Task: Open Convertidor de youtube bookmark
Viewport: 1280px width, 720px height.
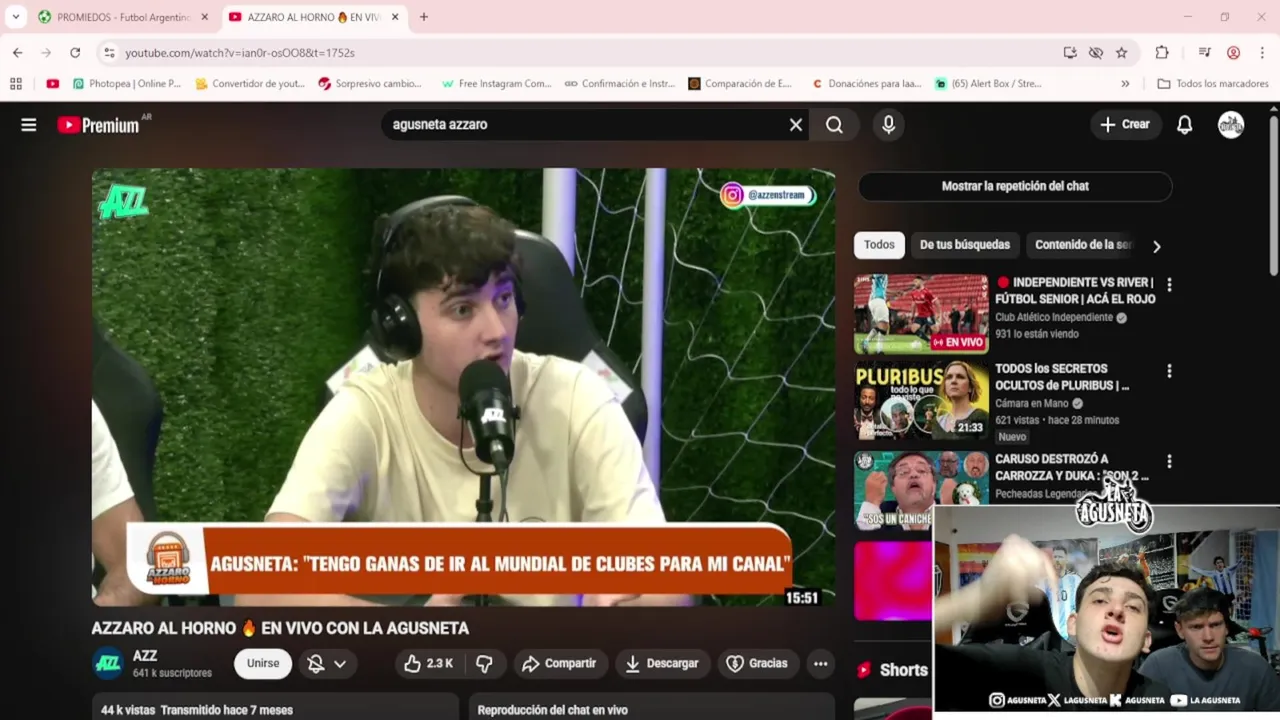Action: [x=250, y=84]
